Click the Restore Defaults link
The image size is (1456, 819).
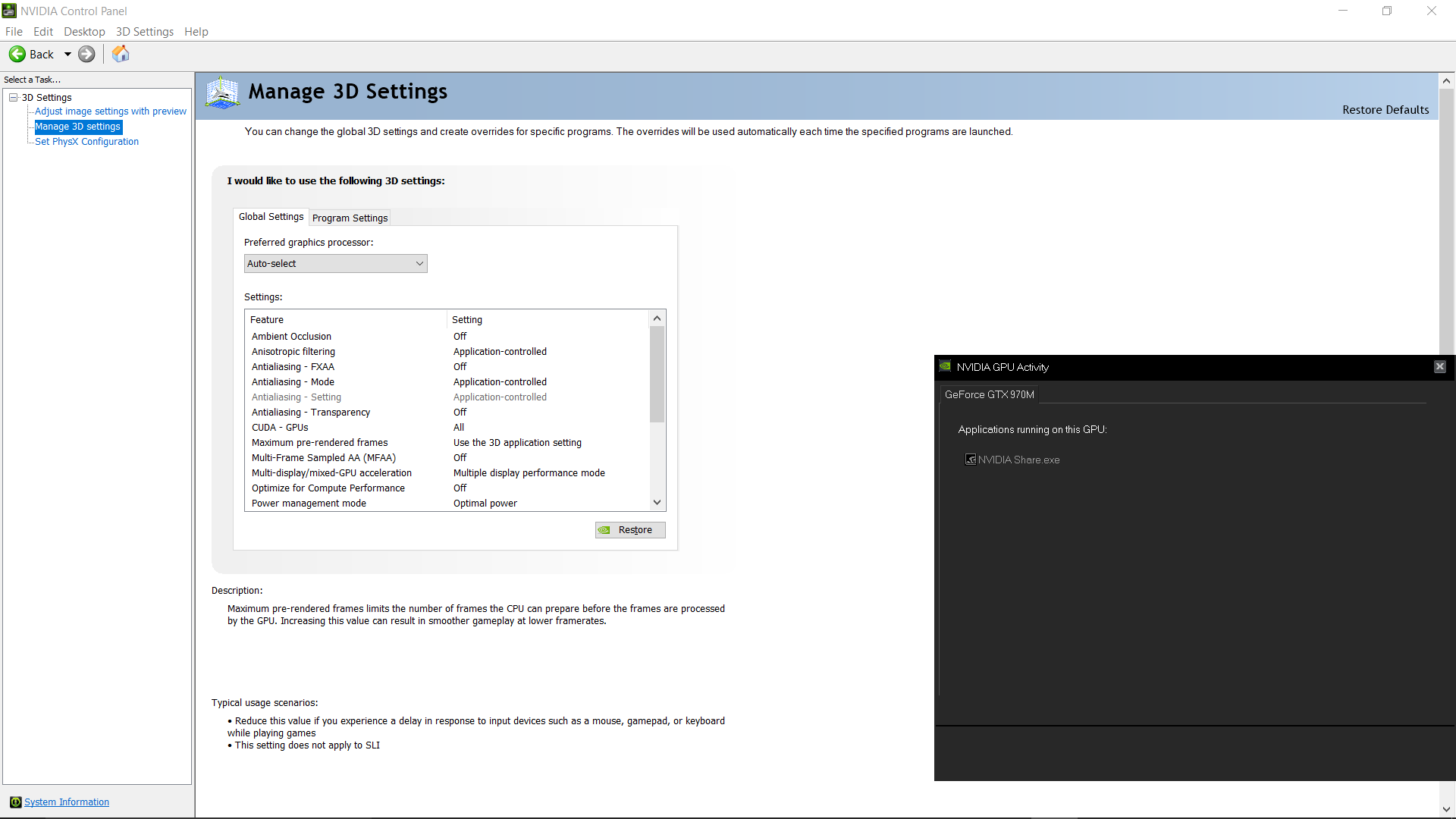(x=1385, y=110)
